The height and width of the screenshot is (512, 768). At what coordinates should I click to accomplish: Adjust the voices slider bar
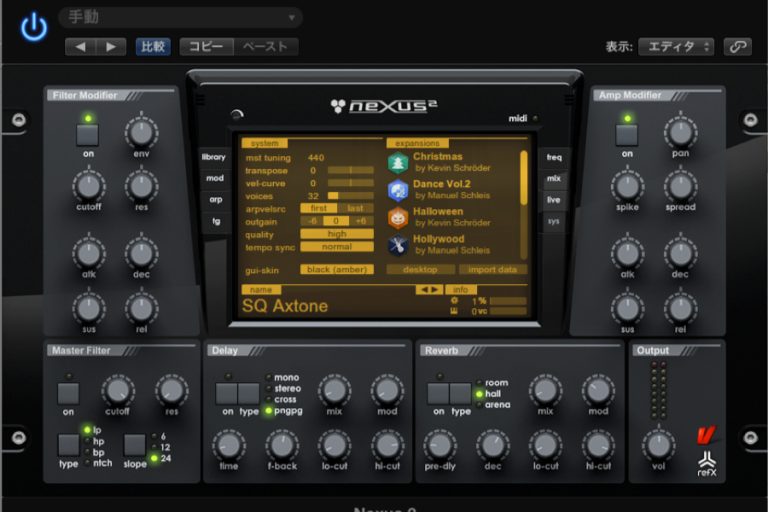(x=351, y=196)
